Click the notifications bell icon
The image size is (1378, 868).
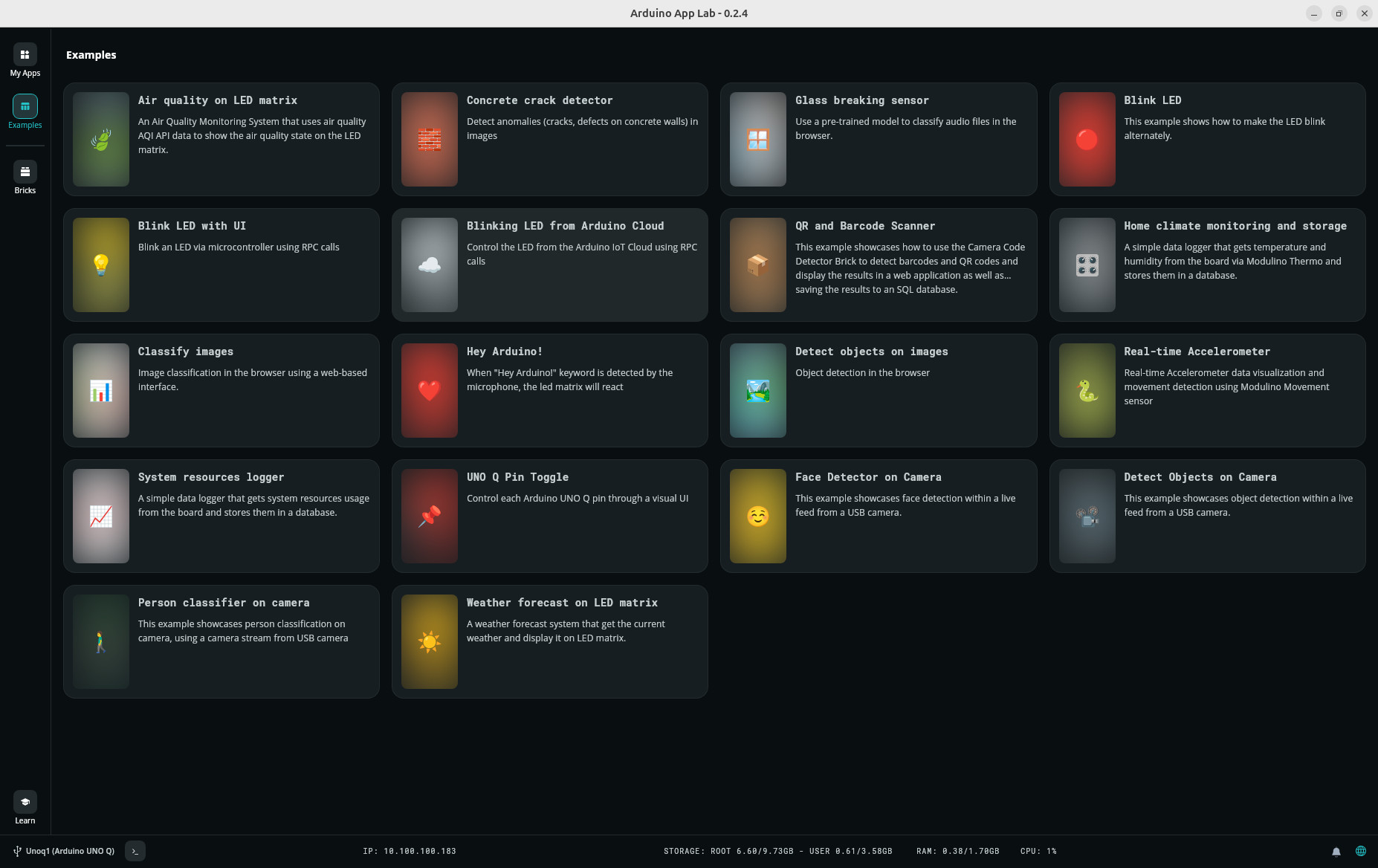(x=1336, y=852)
